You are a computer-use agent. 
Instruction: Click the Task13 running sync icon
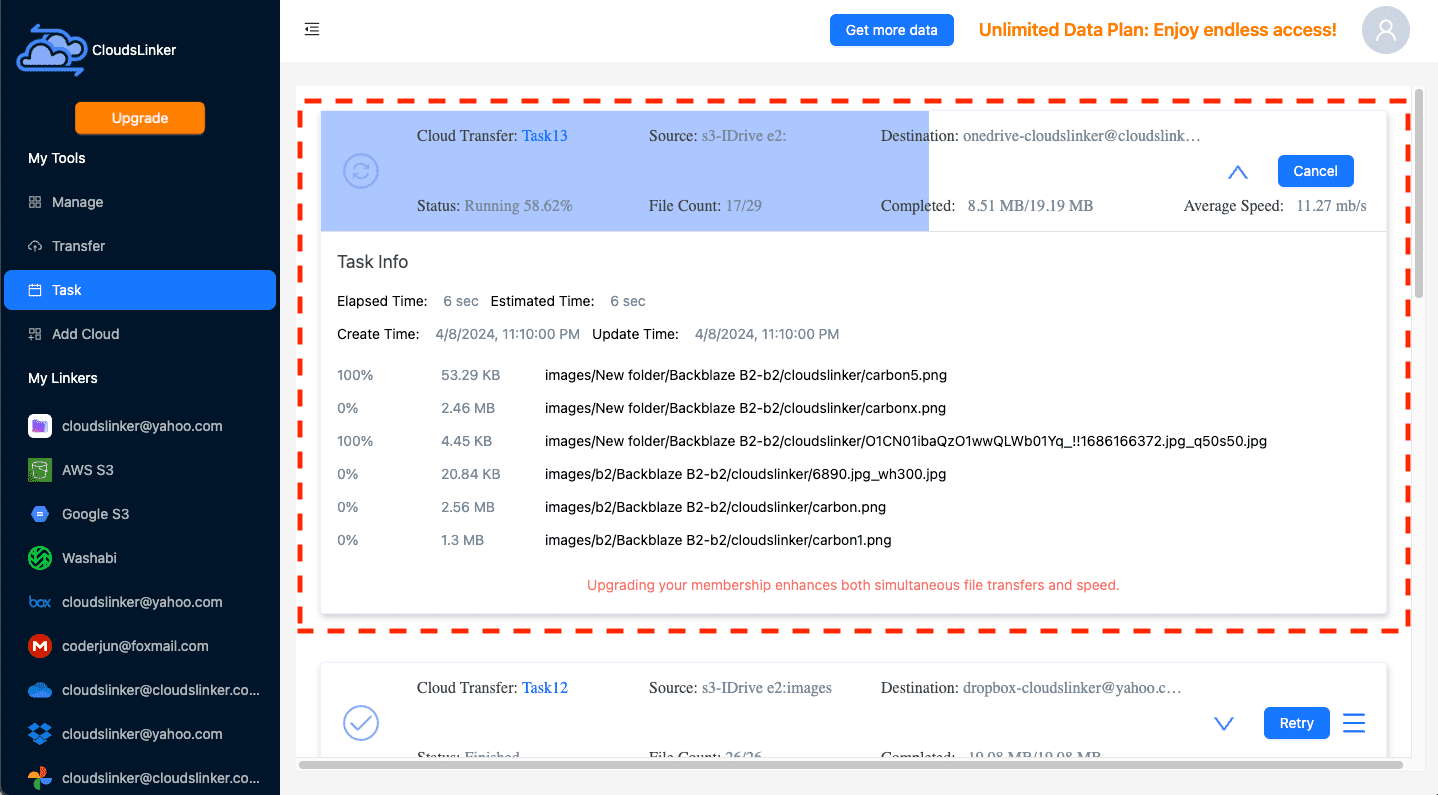[361, 171]
